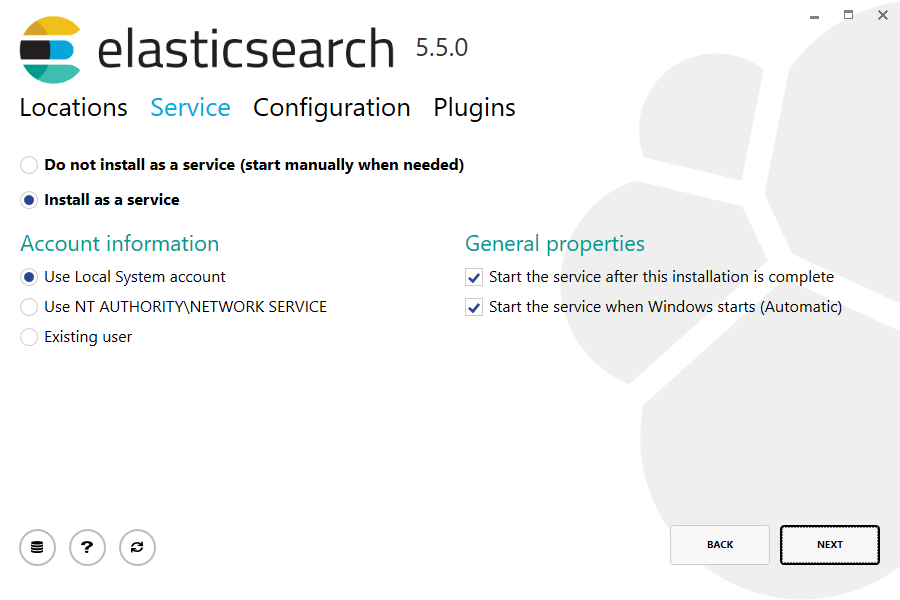The width and height of the screenshot is (900, 600).
Task: Maximize the installer window
Action: tap(848, 15)
